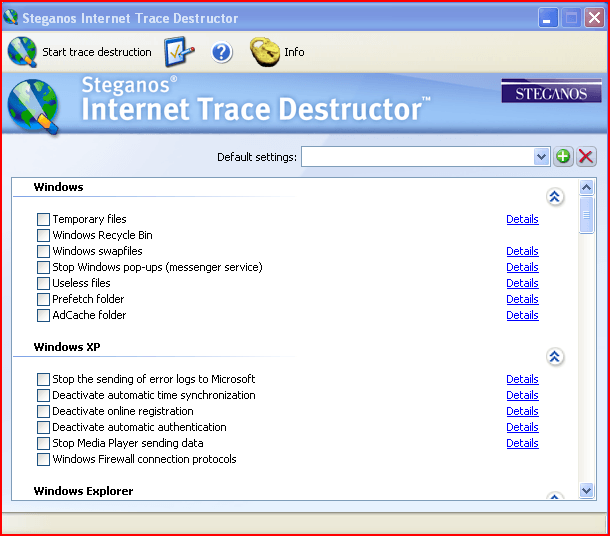This screenshot has height=536, width=610.
Task: Click the Info toolbar label
Action: [294, 52]
